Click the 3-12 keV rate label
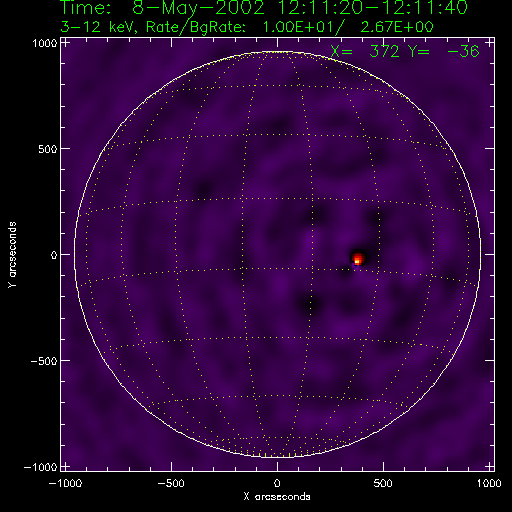The image size is (512, 512). tap(247, 28)
